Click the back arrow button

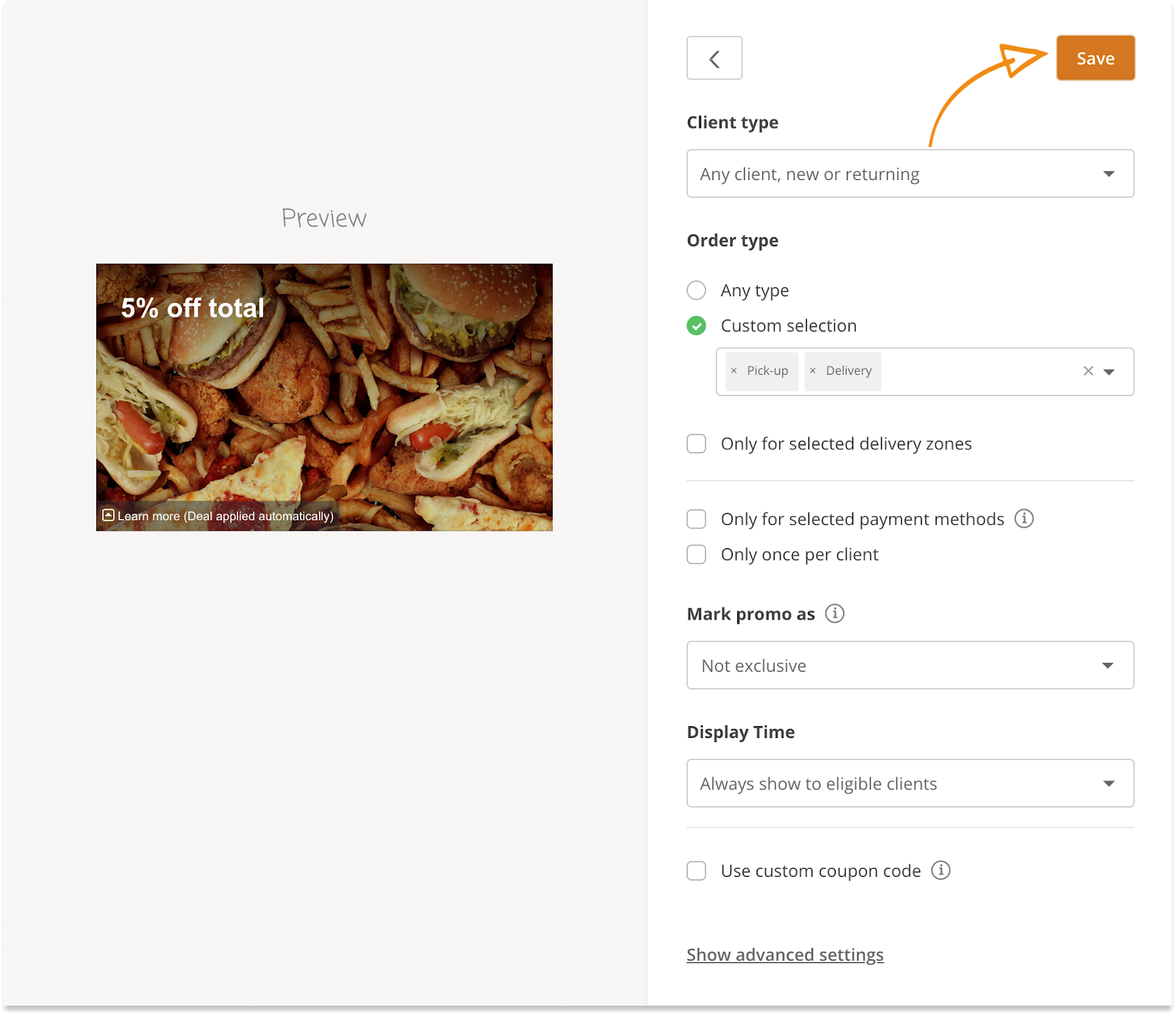pyautogui.click(x=714, y=58)
